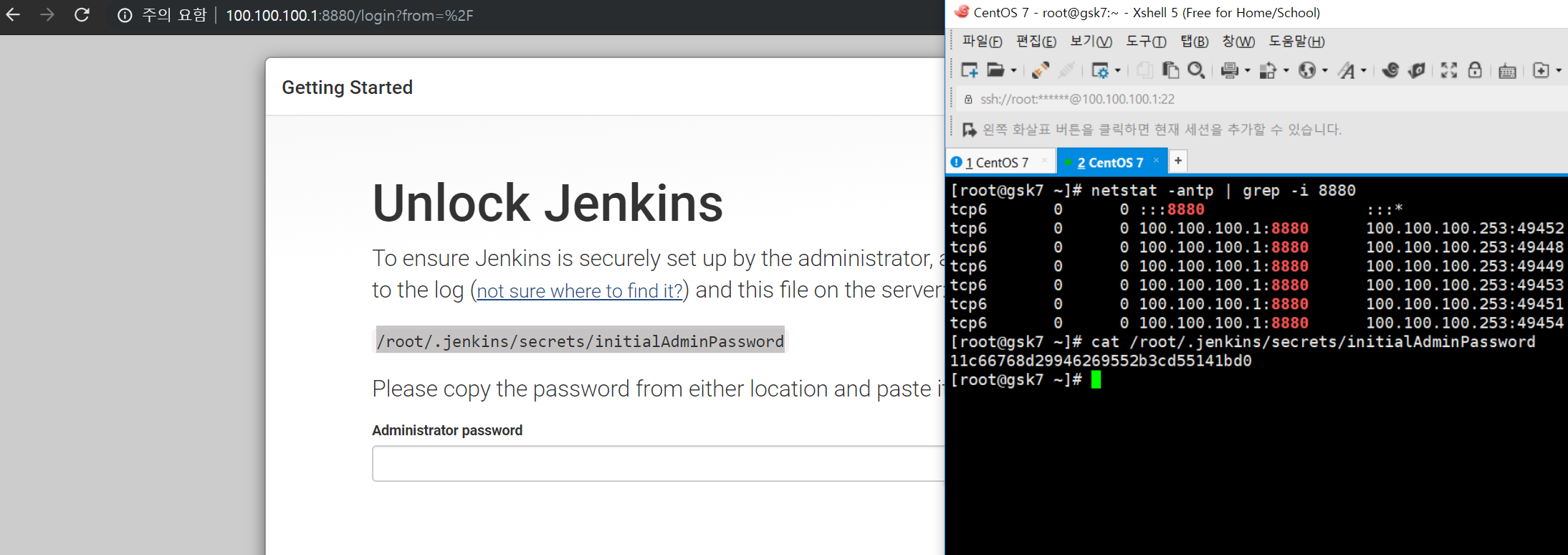Click the Font 'A' icon in Xshell
This screenshot has width=1568, height=555.
(1347, 70)
